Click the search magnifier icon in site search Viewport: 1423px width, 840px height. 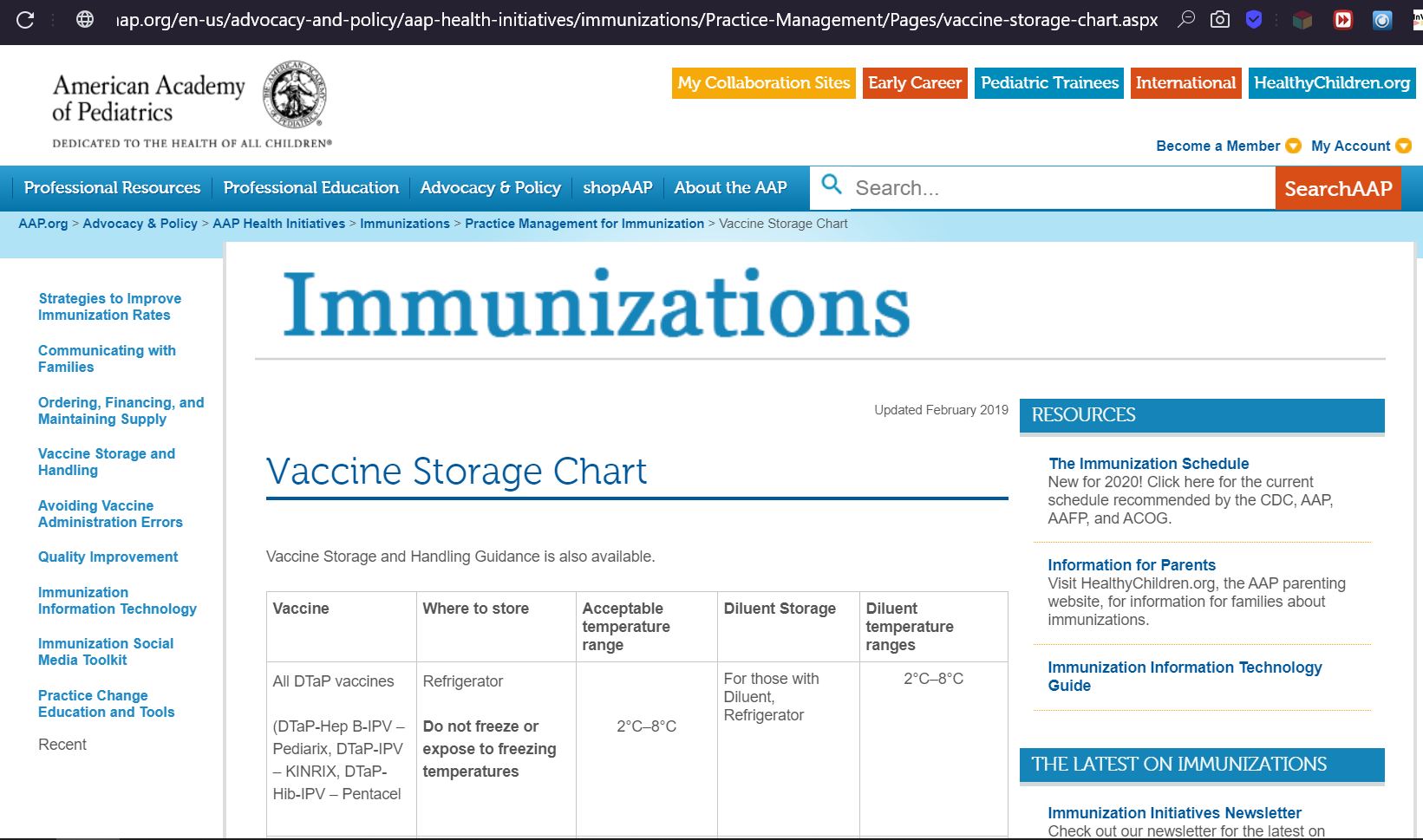(x=832, y=184)
